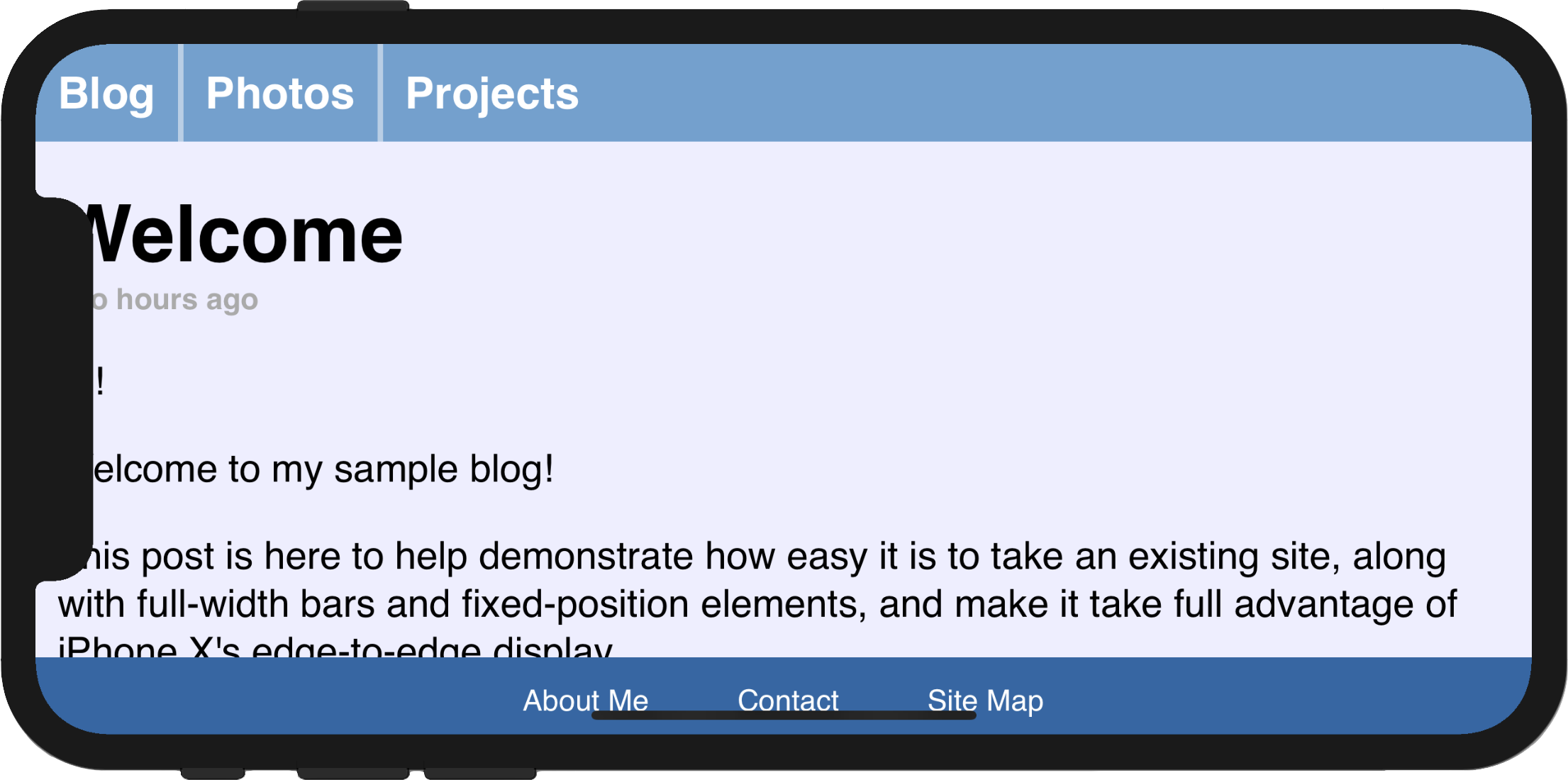This screenshot has width=1568, height=780.
Task: Click the side power button on frame
Action: 352,6
